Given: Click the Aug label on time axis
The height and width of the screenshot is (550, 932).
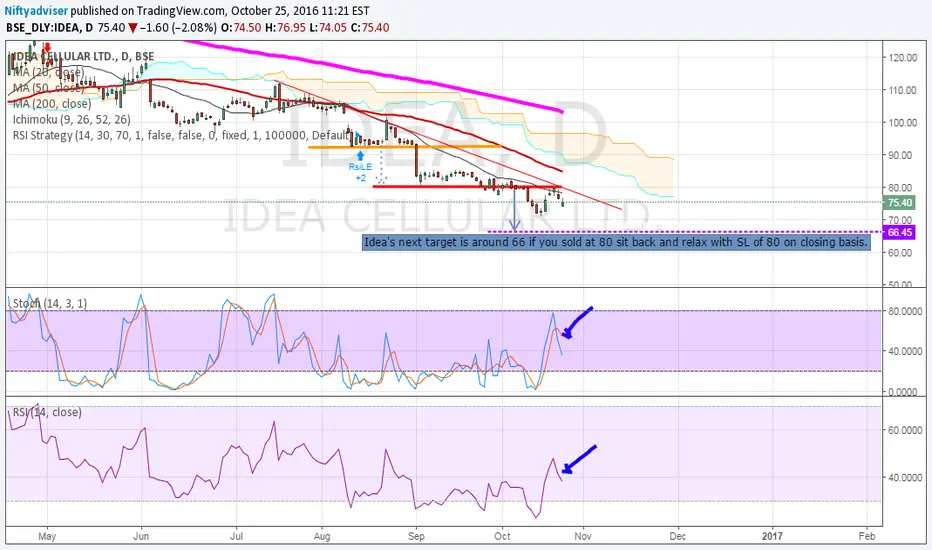Looking at the screenshot, I should (322, 536).
